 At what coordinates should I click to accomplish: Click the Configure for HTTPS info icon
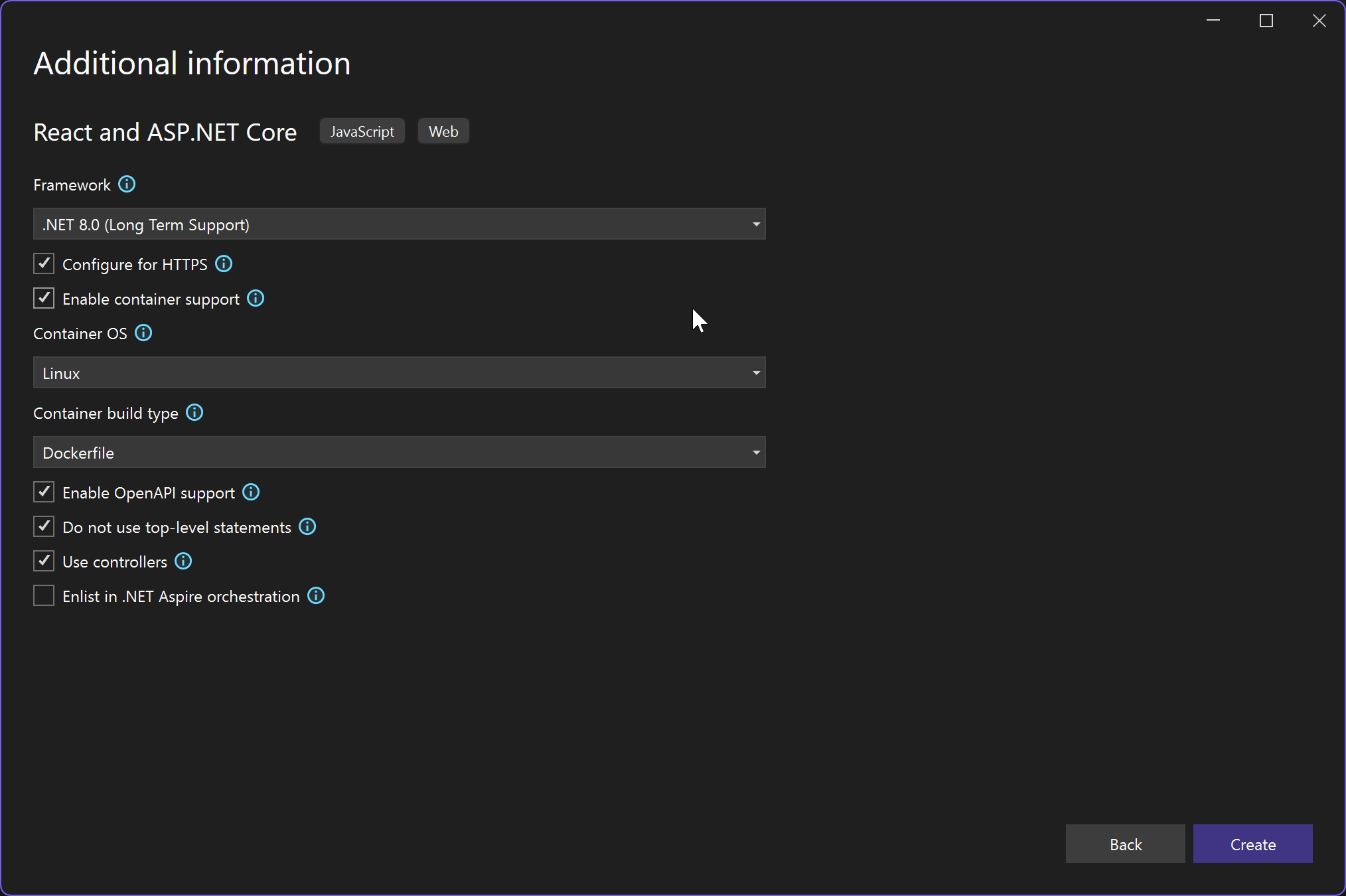tap(224, 263)
